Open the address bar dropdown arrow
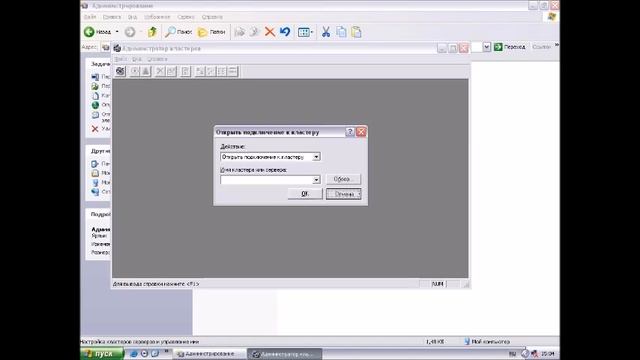640x360 pixels. click(487, 47)
